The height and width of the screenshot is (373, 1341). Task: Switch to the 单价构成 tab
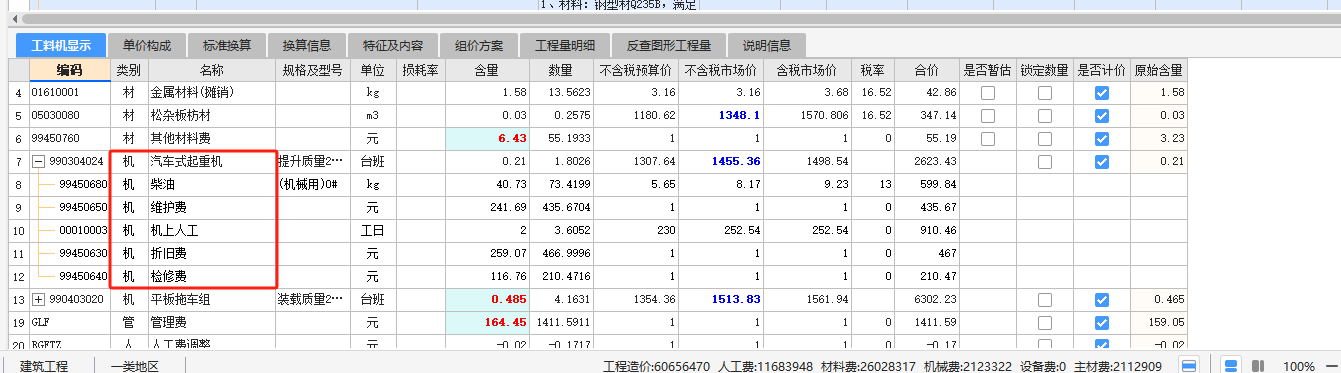[x=147, y=46]
